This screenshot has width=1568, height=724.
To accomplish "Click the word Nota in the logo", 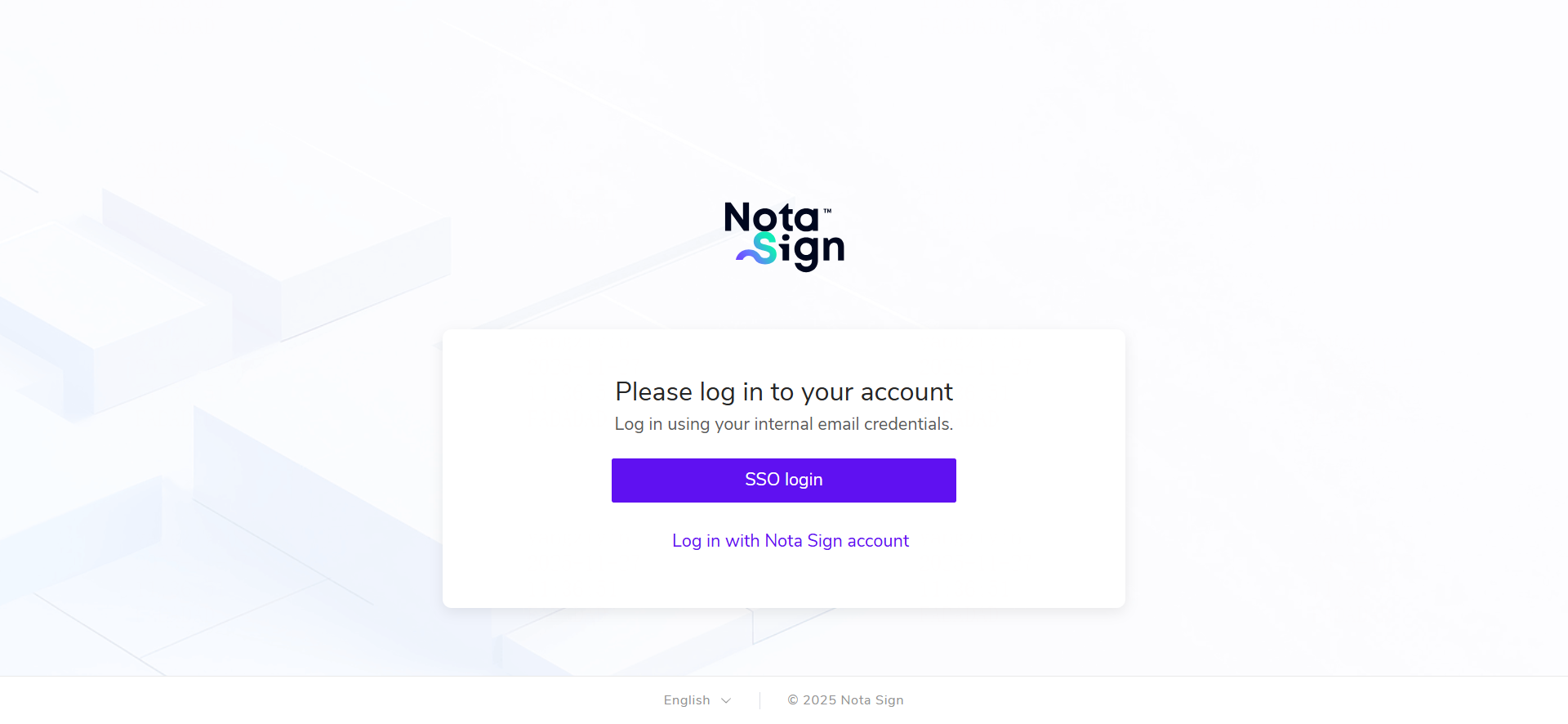I will coord(771,217).
